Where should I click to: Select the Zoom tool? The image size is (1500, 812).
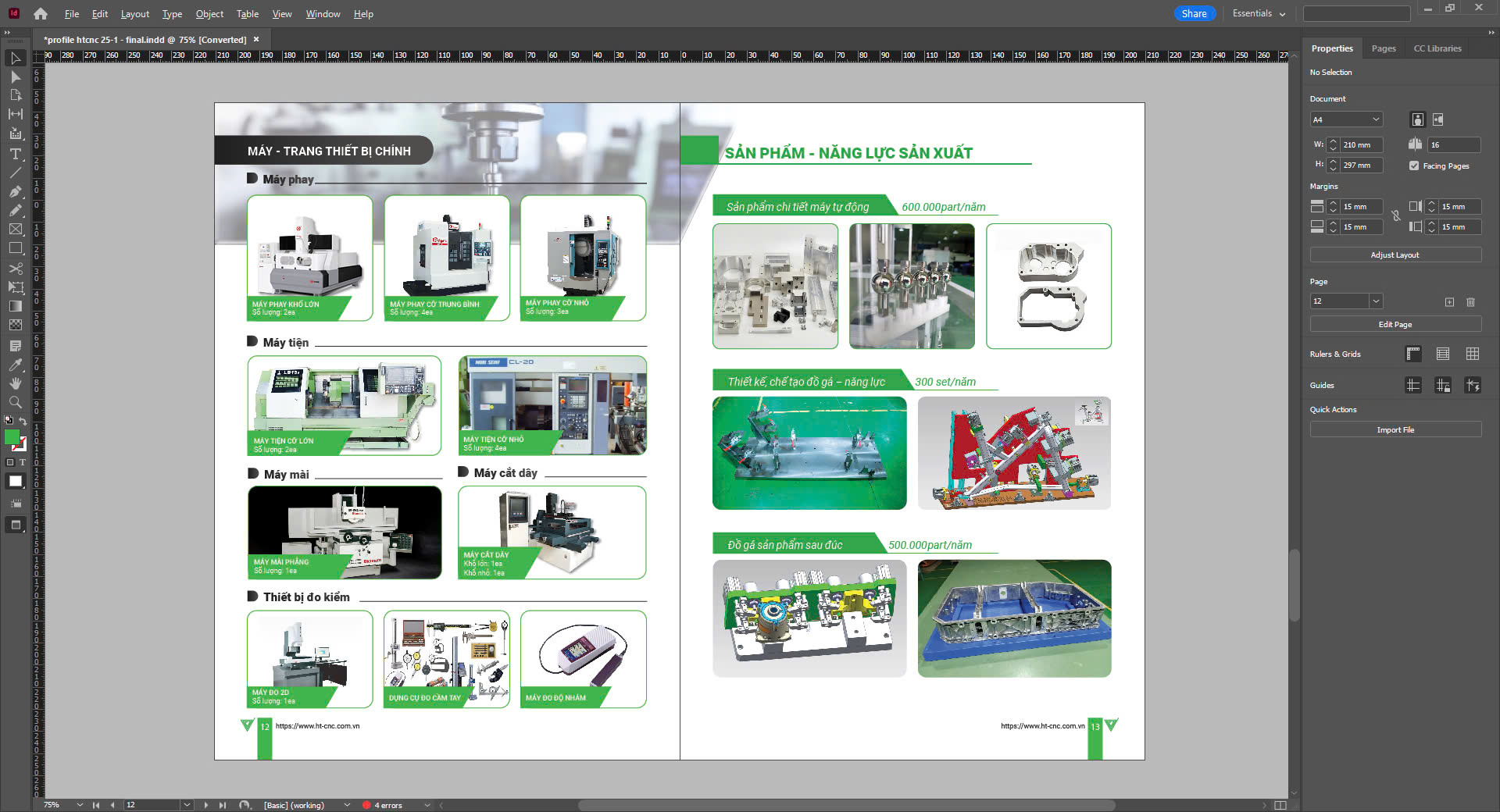pos(15,402)
